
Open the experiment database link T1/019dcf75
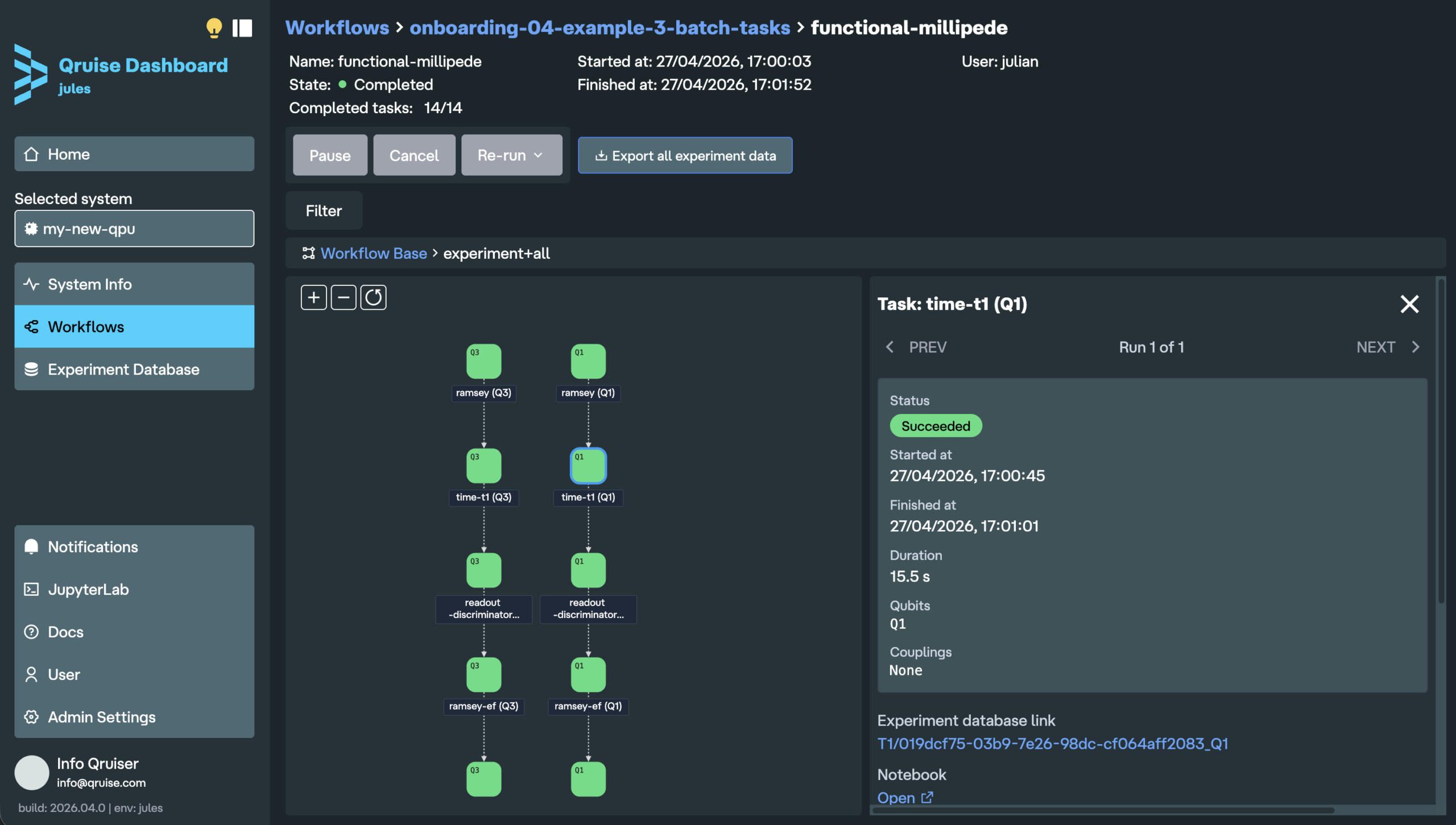(1053, 744)
